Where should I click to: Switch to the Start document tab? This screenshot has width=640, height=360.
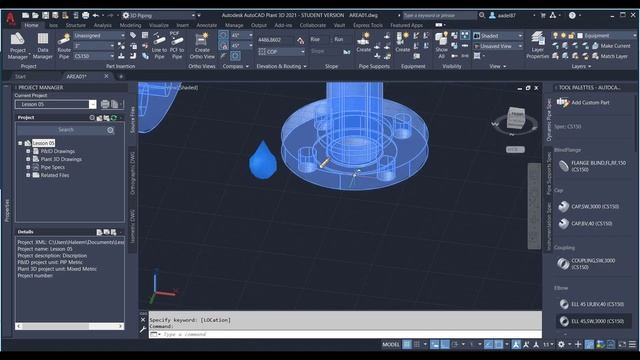[x=20, y=76]
